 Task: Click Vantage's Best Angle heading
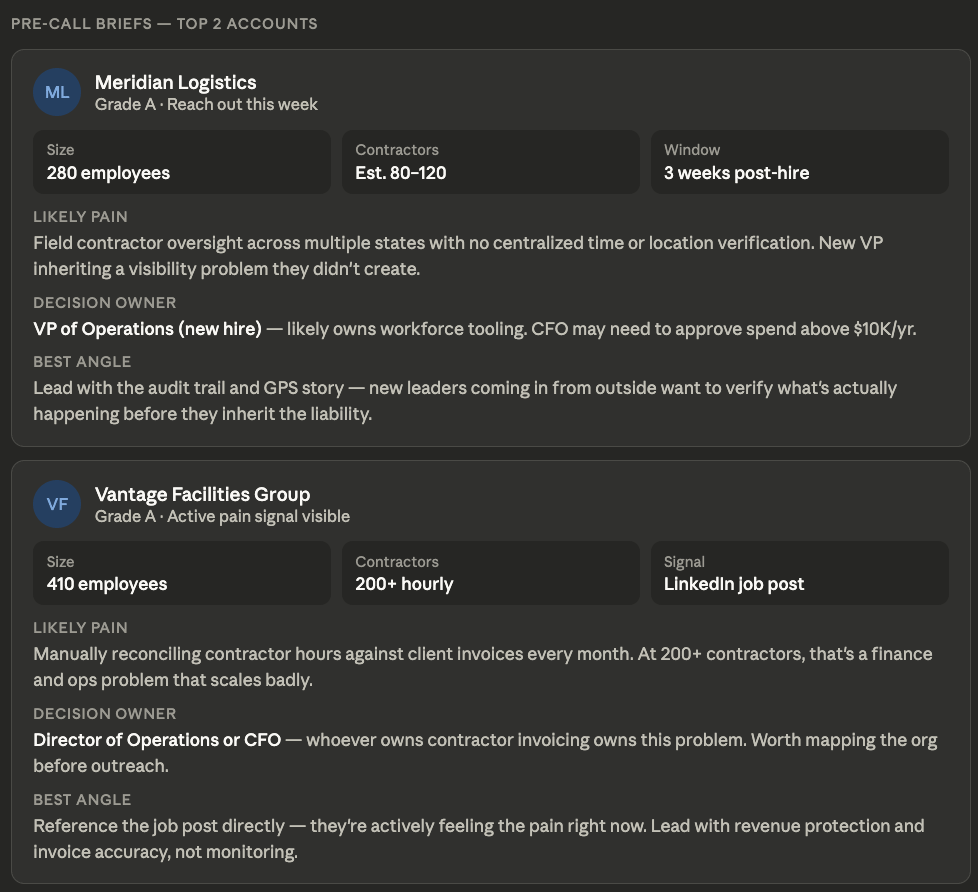pyautogui.click(x=82, y=800)
